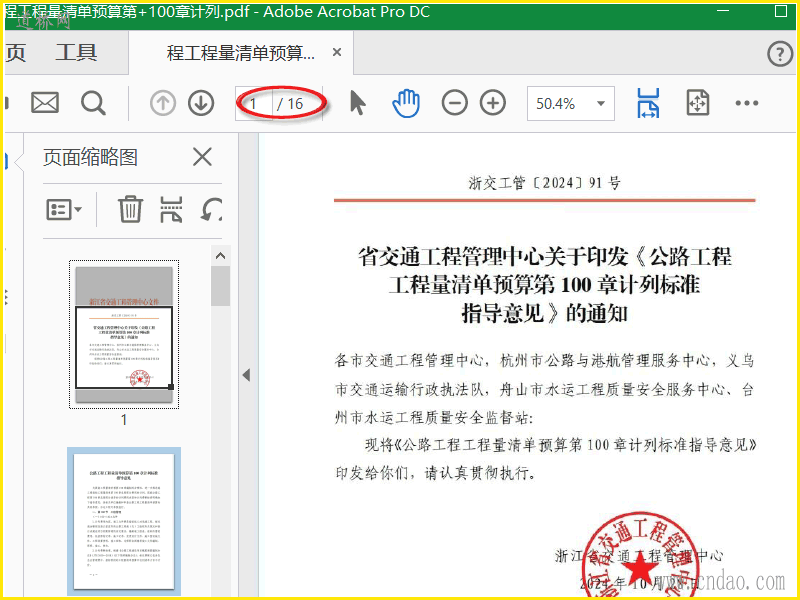Open thumbnail options dropdown menu
800x600 pixels.
64,209
